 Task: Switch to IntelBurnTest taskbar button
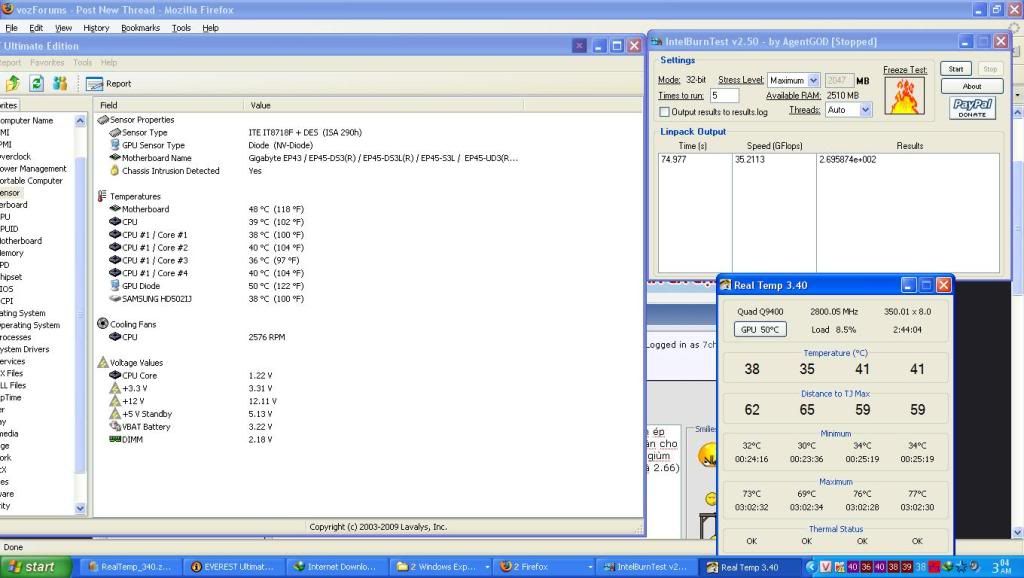[645, 567]
